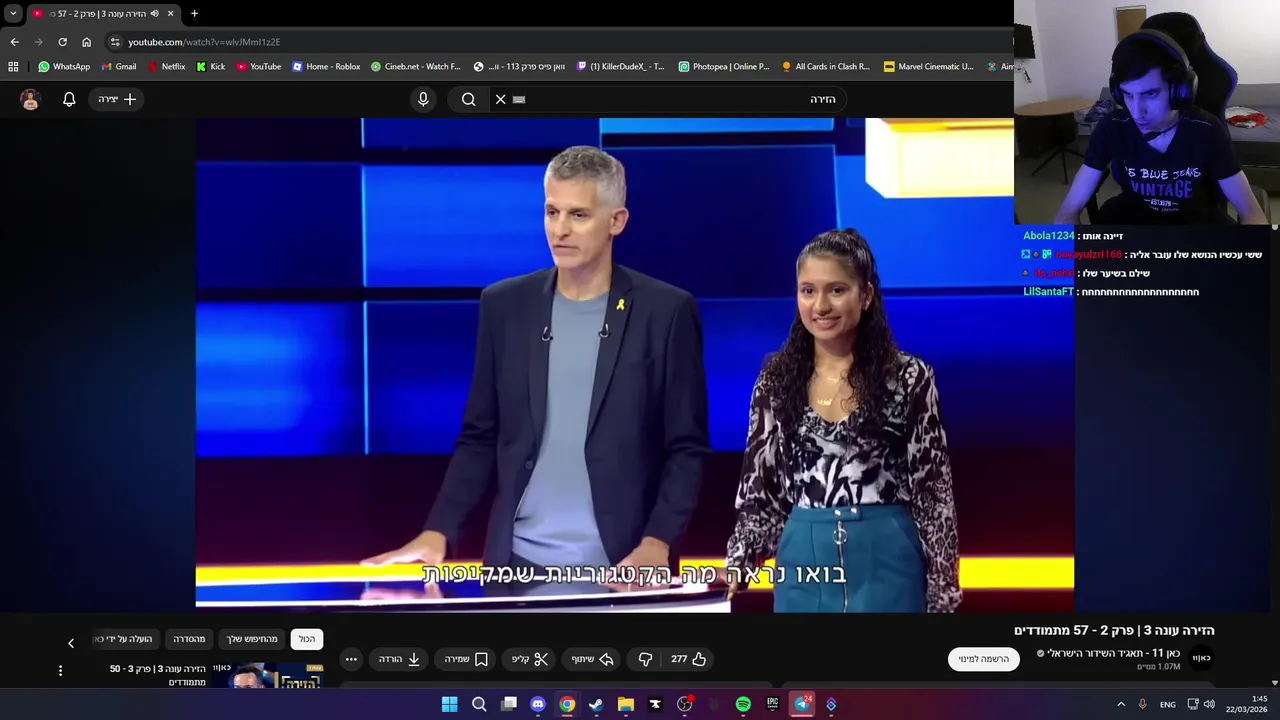
Task: Open the כאן channel avatar
Action: [1201, 658]
